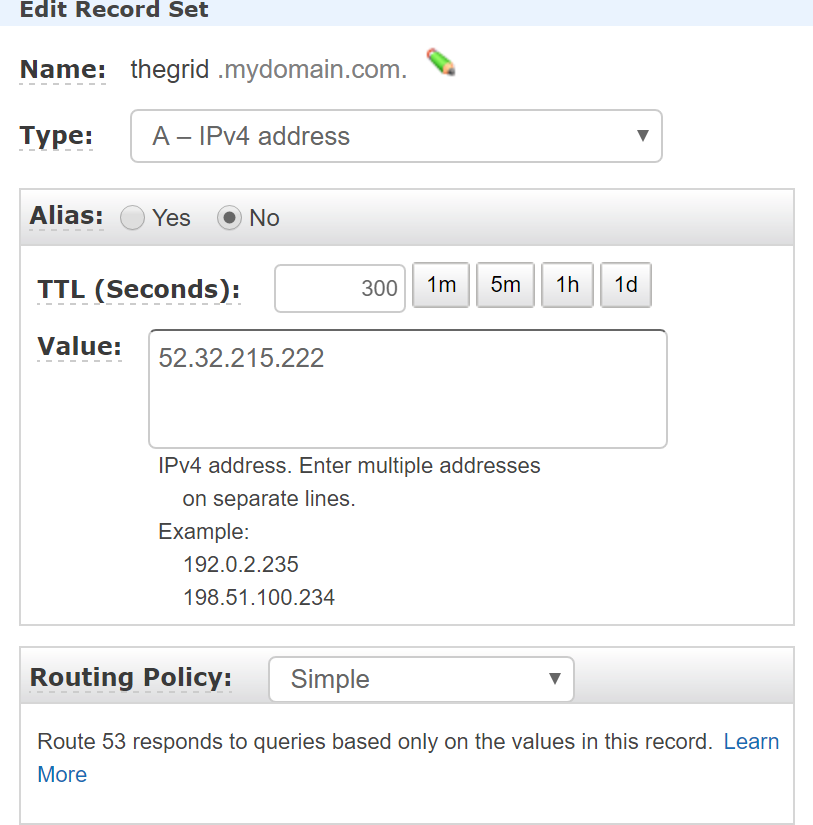813x825 pixels.
Task: Open the Routing Policy Simple dropdown
Action: 421,679
